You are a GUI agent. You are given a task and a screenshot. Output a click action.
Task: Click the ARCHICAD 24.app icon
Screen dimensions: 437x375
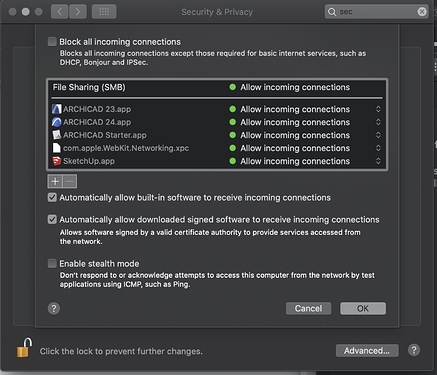pos(57,122)
